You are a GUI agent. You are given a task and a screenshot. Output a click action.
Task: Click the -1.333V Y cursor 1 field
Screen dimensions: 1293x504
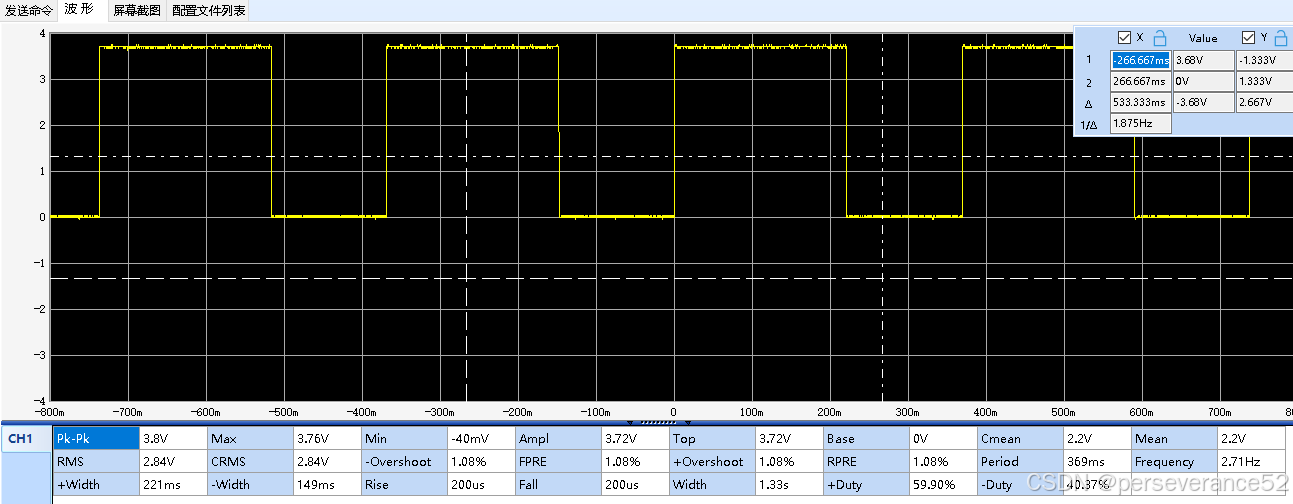pos(1264,59)
